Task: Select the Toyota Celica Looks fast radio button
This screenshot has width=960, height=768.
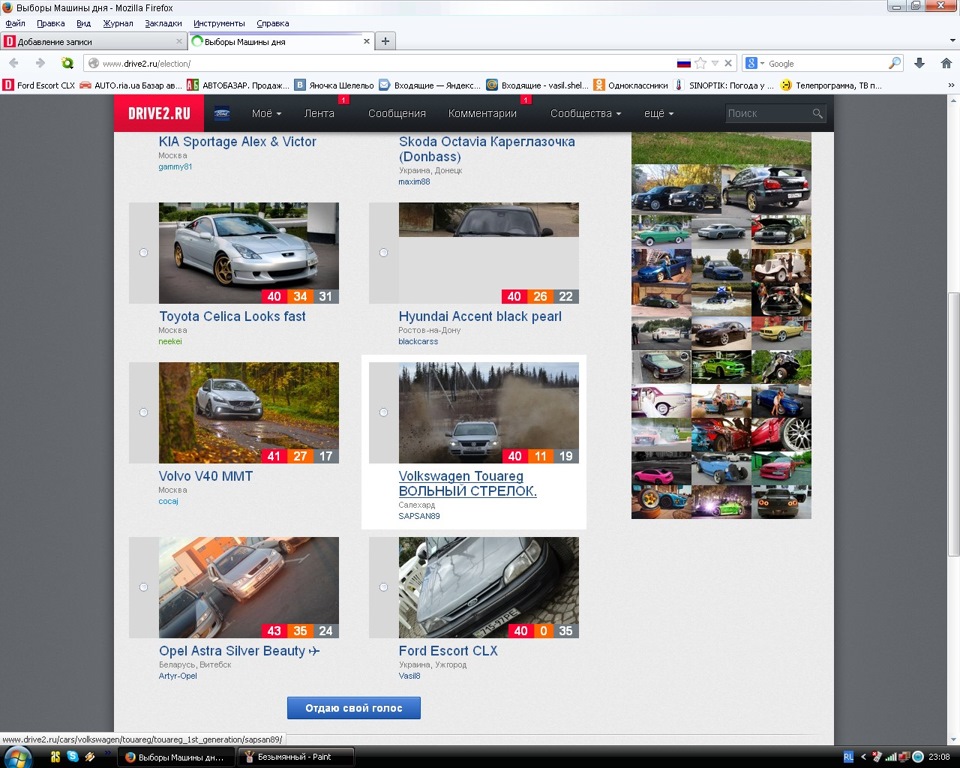Action: [143, 252]
